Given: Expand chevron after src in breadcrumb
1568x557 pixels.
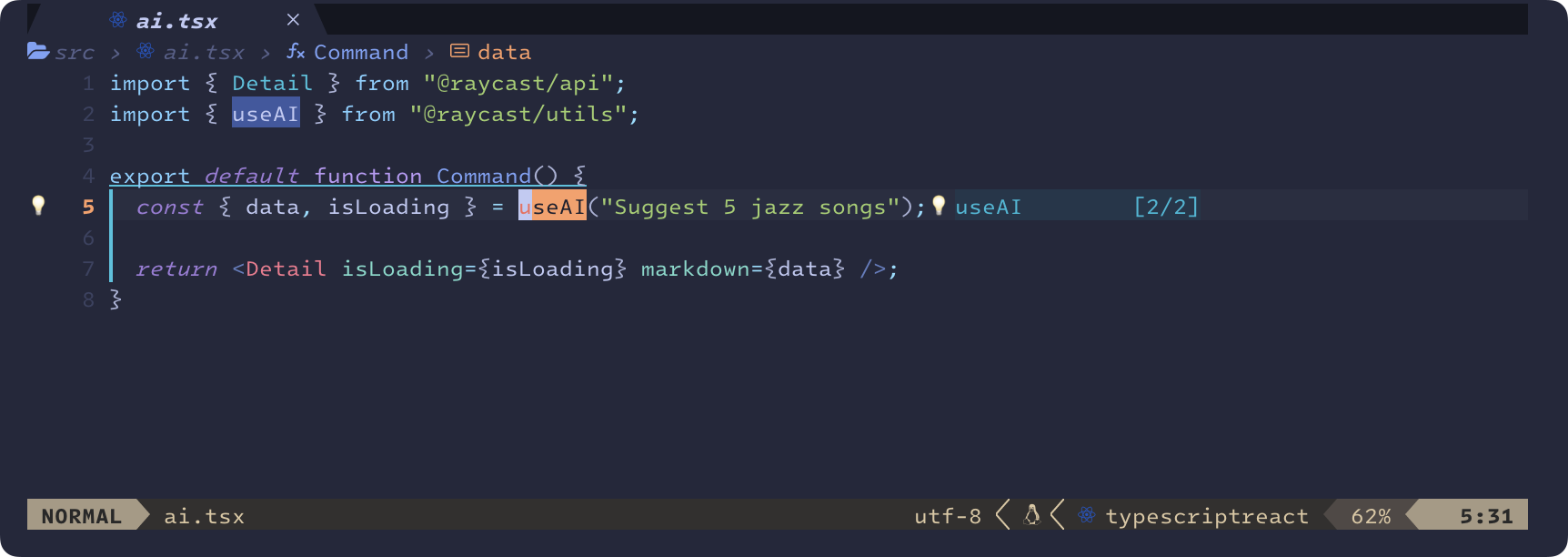Looking at the screenshot, I should [116, 53].
